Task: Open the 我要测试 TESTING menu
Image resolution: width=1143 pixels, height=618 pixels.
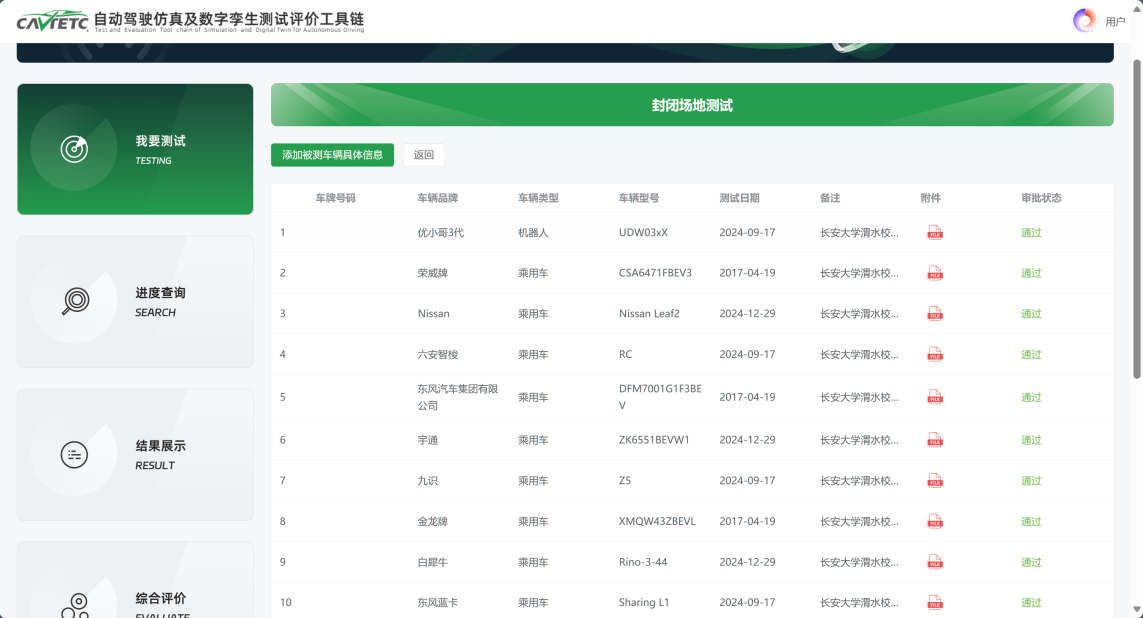Action: click(135, 149)
